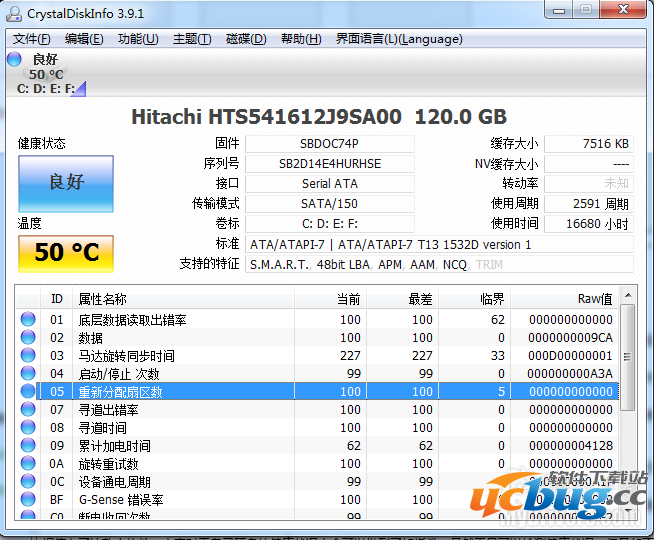This screenshot has width=654, height=540.
Task: Select the disk status orb for drive C: D: E: F:
Action: tap(14, 59)
